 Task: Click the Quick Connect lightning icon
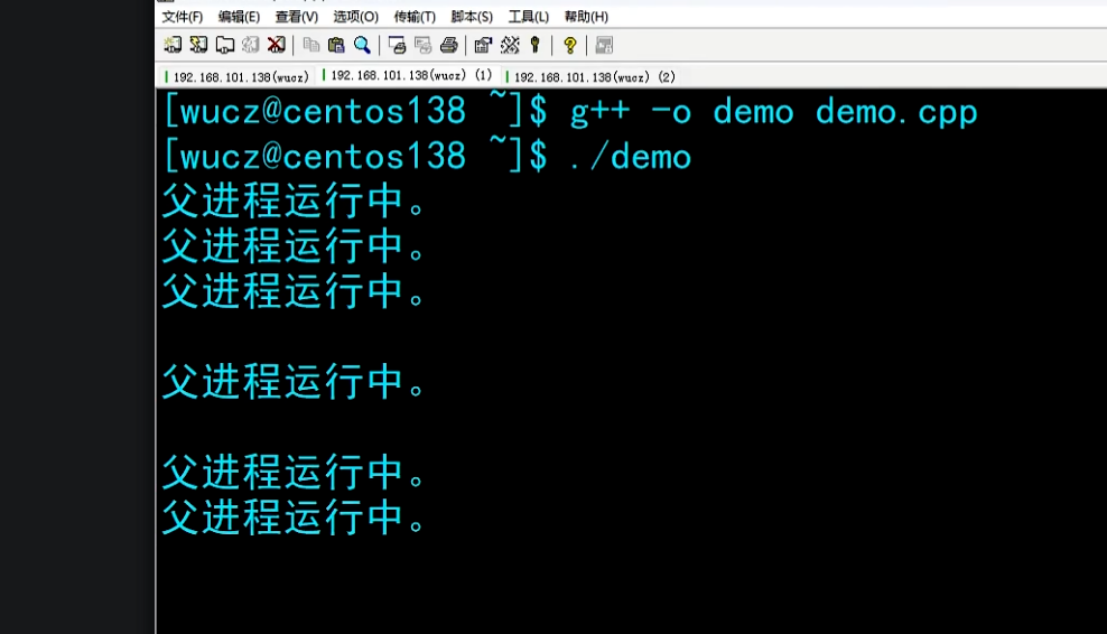coord(198,45)
